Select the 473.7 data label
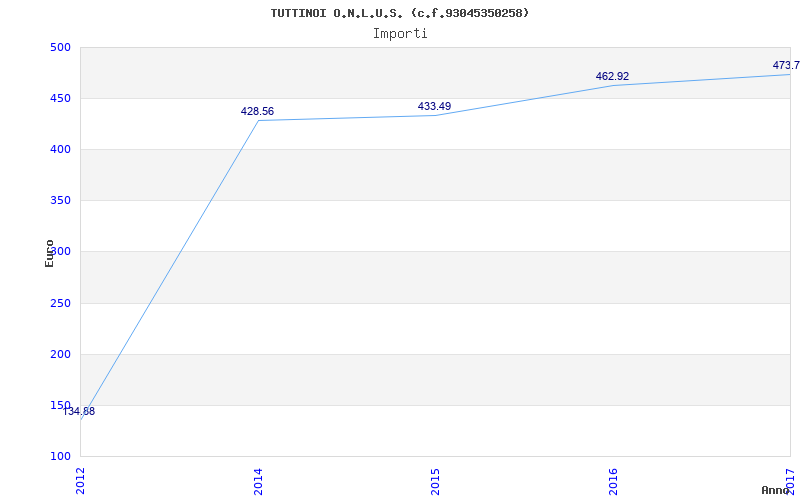This screenshot has height=500, width=800. coord(785,66)
